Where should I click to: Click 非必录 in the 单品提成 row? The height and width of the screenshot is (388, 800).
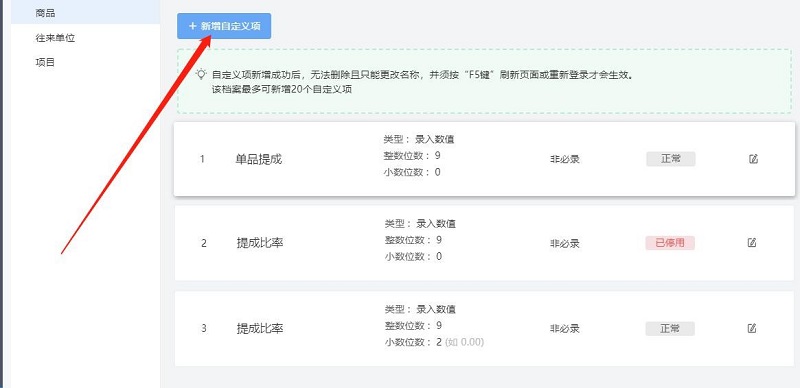[x=565, y=159]
